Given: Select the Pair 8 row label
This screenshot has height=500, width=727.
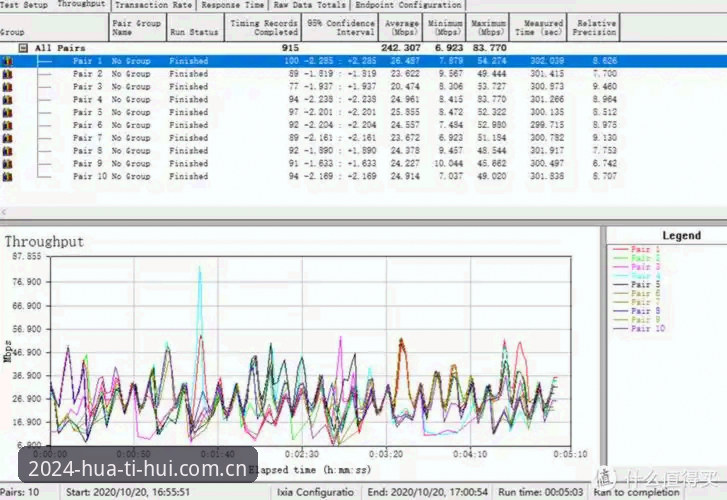Looking at the screenshot, I should (87, 151).
